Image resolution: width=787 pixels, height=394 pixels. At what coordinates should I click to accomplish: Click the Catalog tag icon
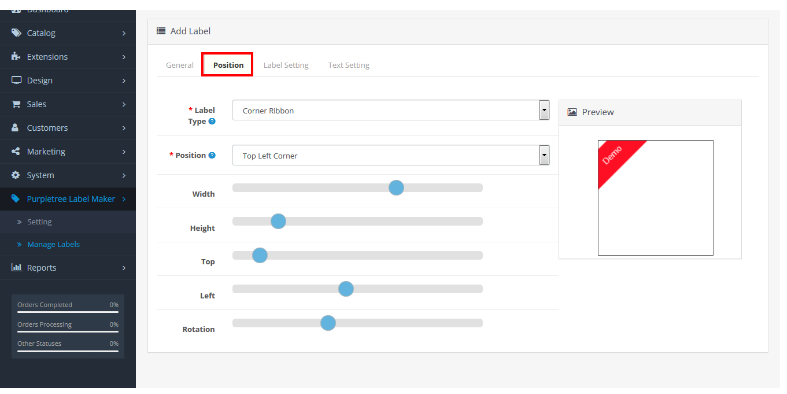16,33
